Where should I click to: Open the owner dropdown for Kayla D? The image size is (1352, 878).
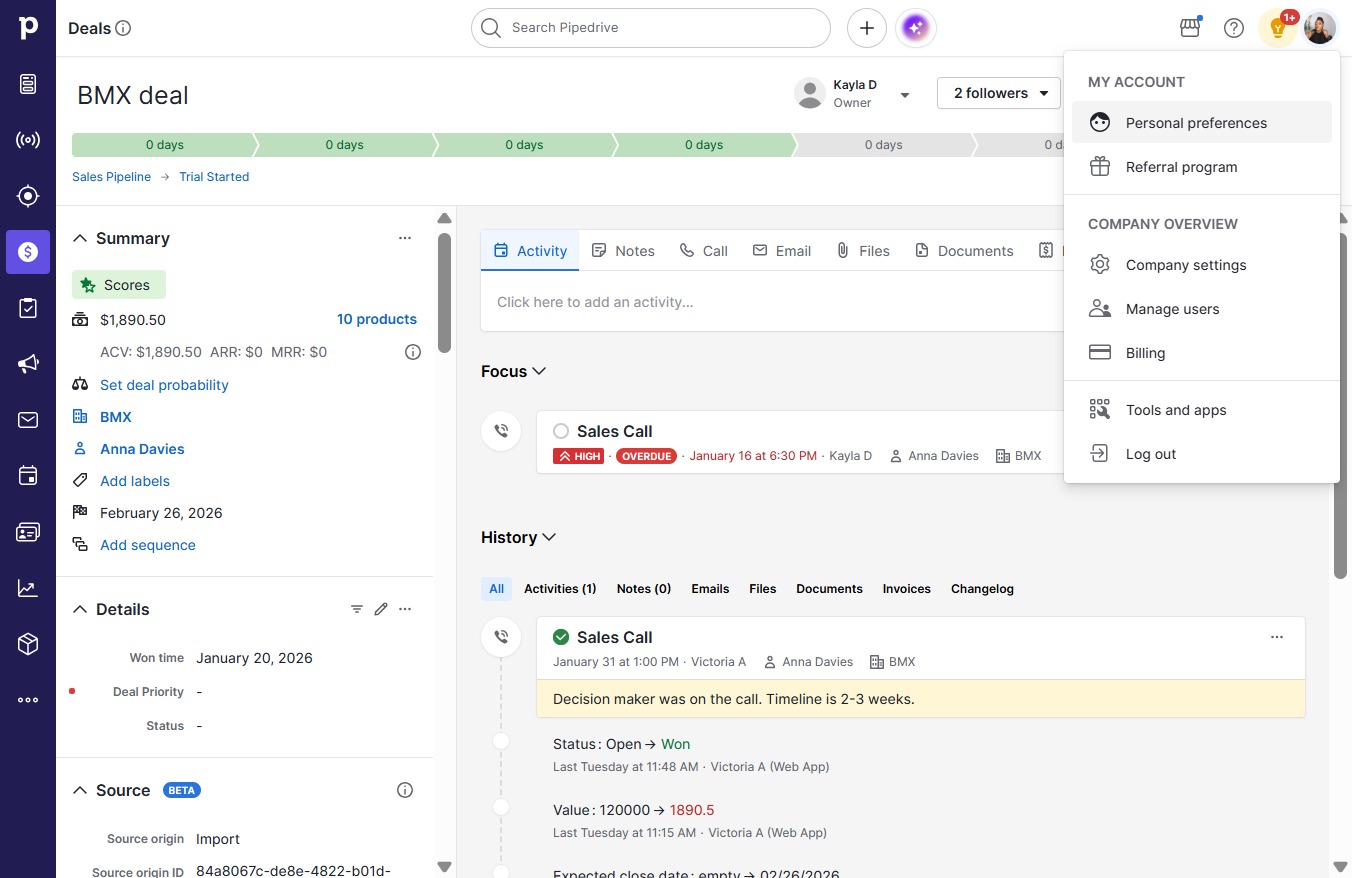[905, 95]
